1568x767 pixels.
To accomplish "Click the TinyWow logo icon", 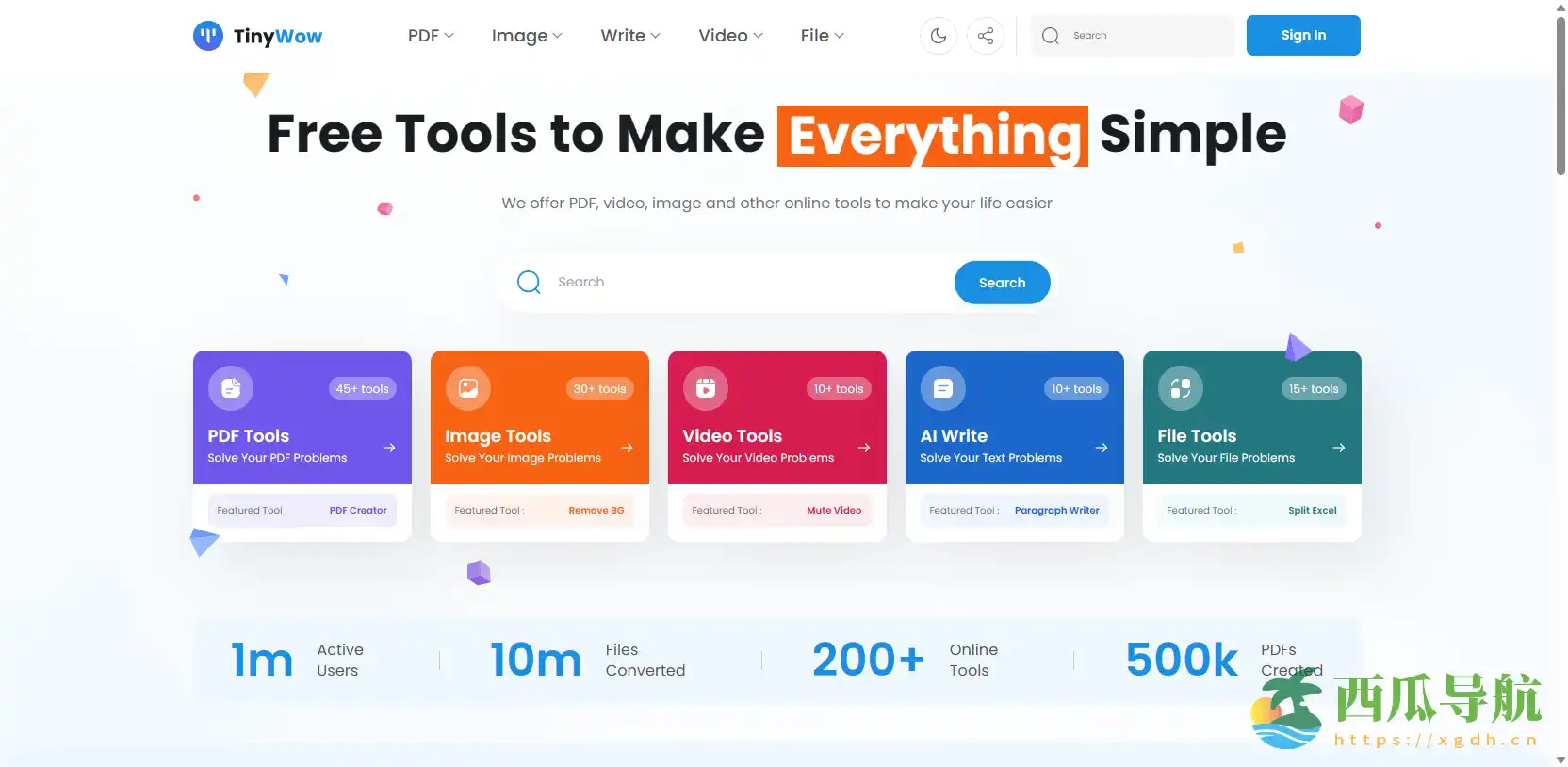I will click(x=208, y=36).
